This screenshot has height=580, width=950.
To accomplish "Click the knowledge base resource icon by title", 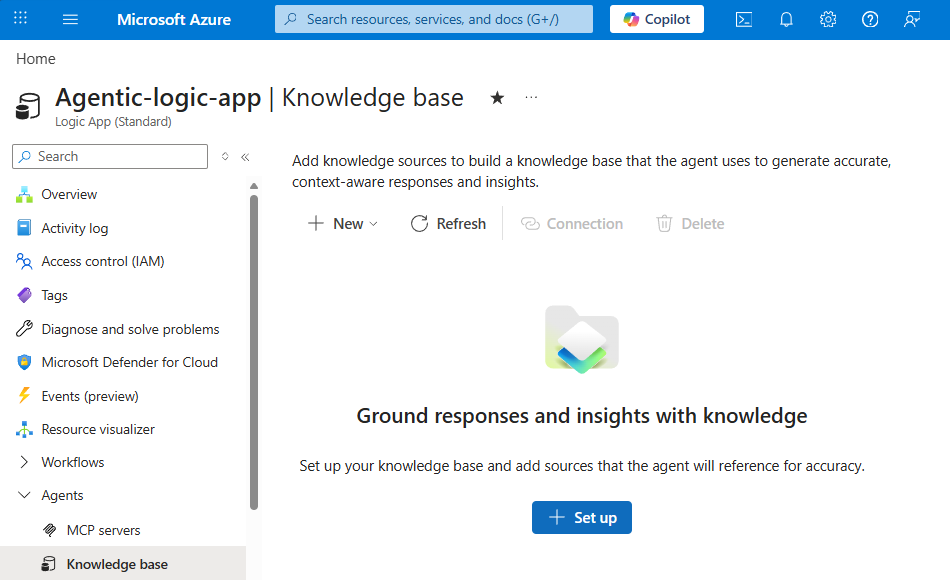I will pyautogui.click(x=28, y=106).
